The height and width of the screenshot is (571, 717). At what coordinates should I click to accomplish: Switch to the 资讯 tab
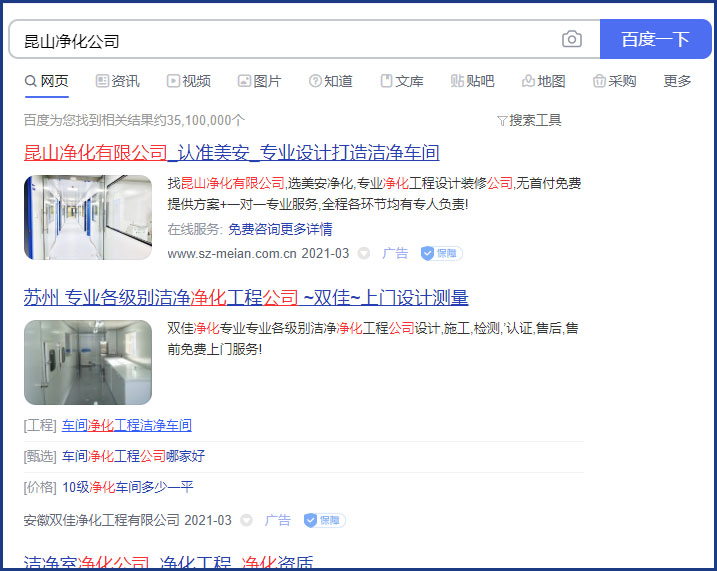[x=118, y=81]
